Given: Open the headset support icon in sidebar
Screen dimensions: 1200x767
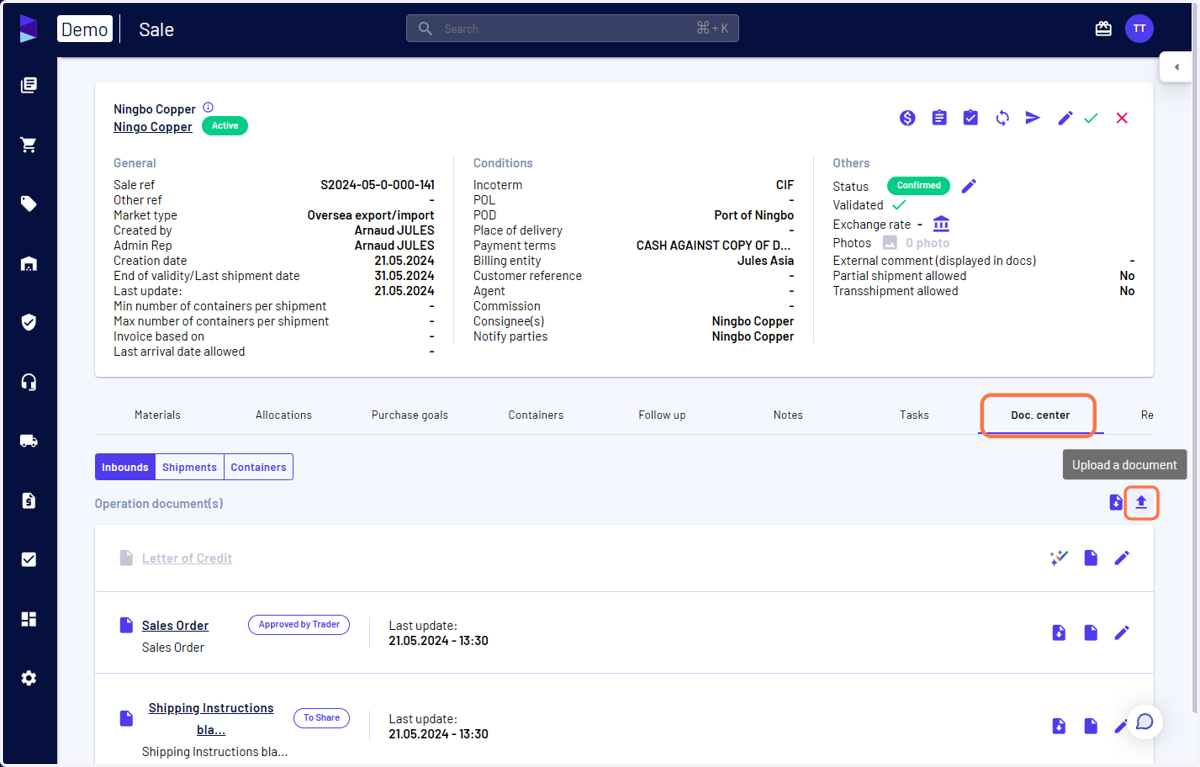Looking at the screenshot, I should 28,382.
